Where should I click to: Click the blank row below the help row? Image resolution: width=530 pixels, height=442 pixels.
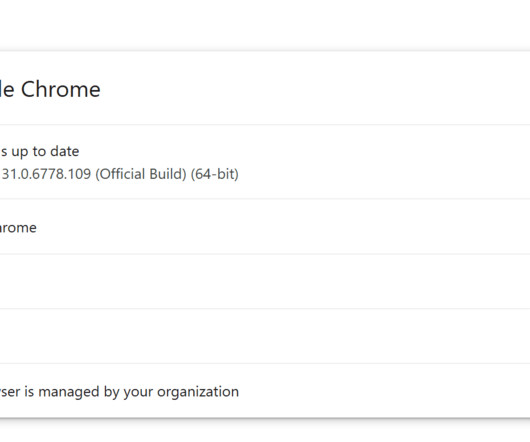click(265, 281)
